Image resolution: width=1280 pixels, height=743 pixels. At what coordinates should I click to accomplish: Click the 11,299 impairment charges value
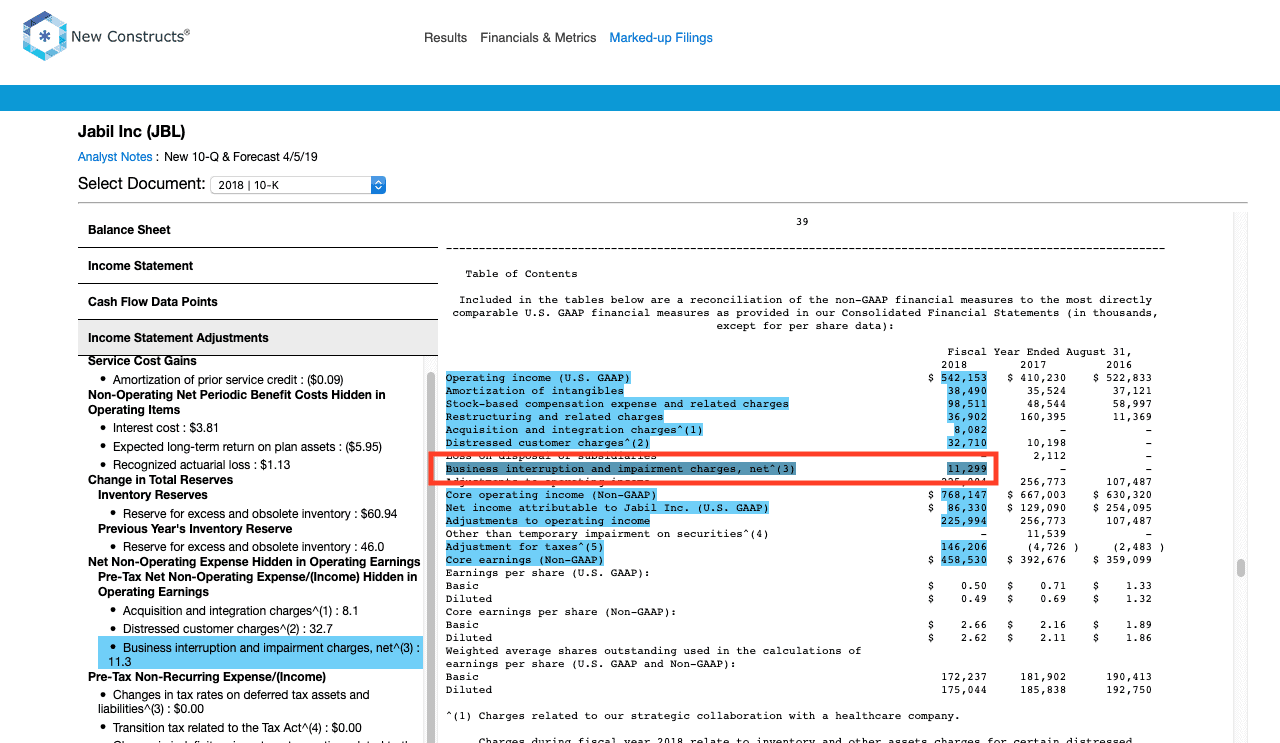click(967, 469)
